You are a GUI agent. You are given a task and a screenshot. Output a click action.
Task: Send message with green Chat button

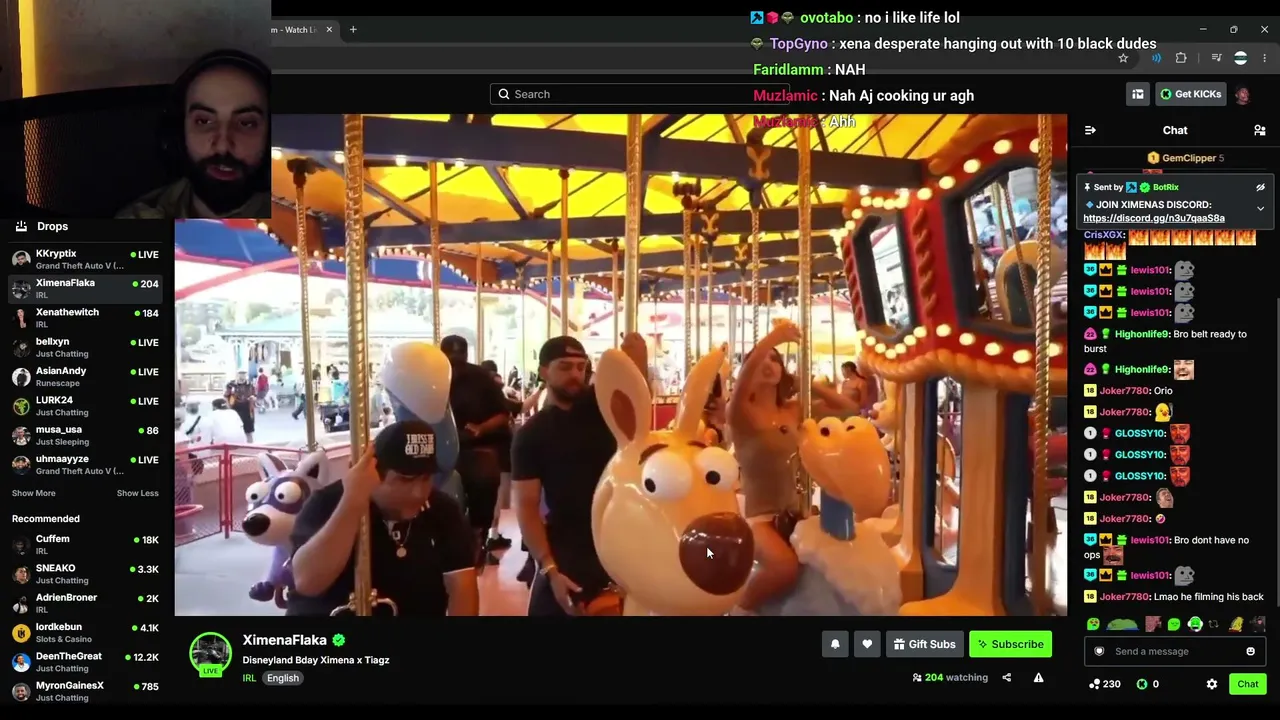[1247, 684]
